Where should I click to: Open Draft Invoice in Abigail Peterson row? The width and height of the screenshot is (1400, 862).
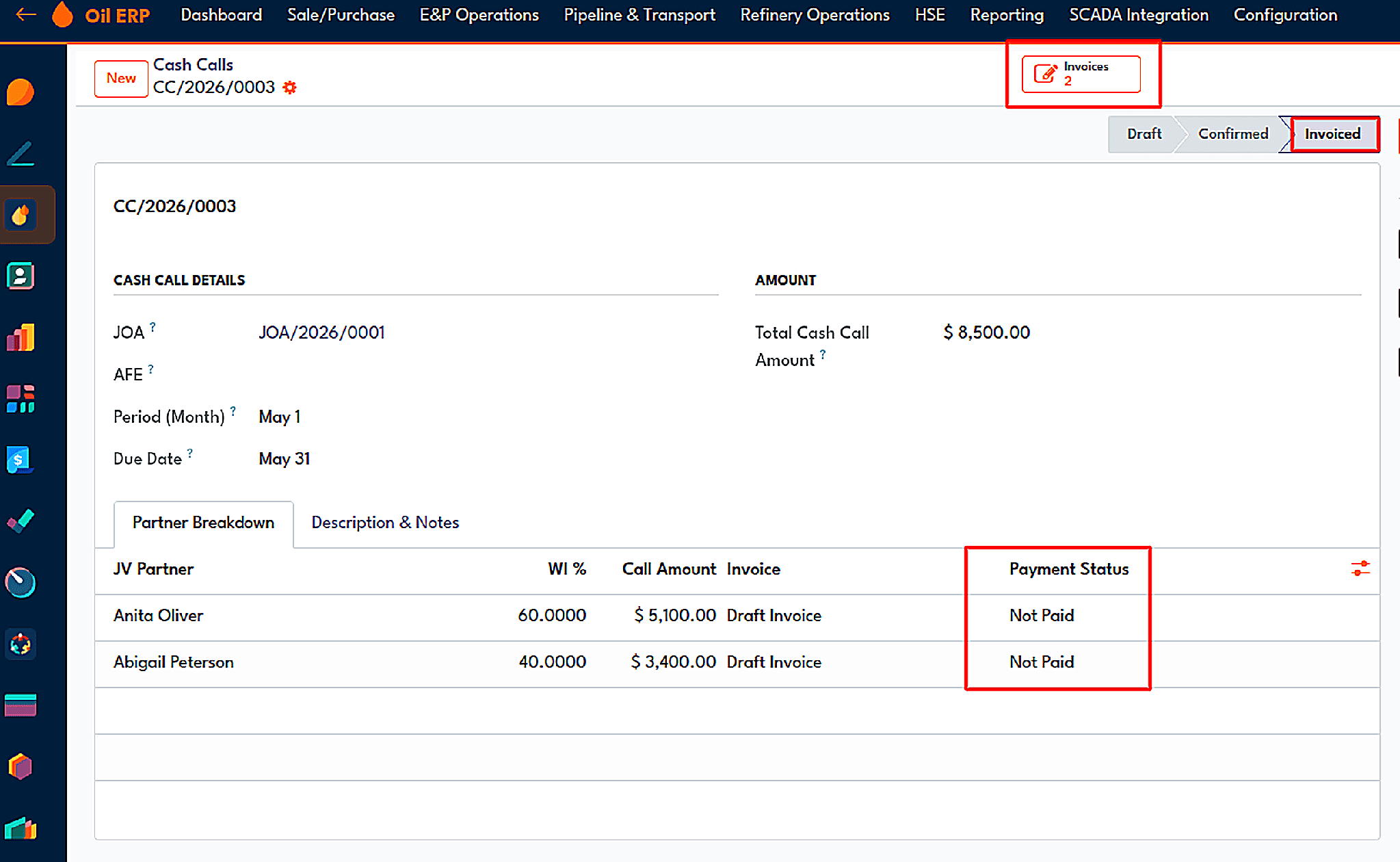click(x=774, y=662)
